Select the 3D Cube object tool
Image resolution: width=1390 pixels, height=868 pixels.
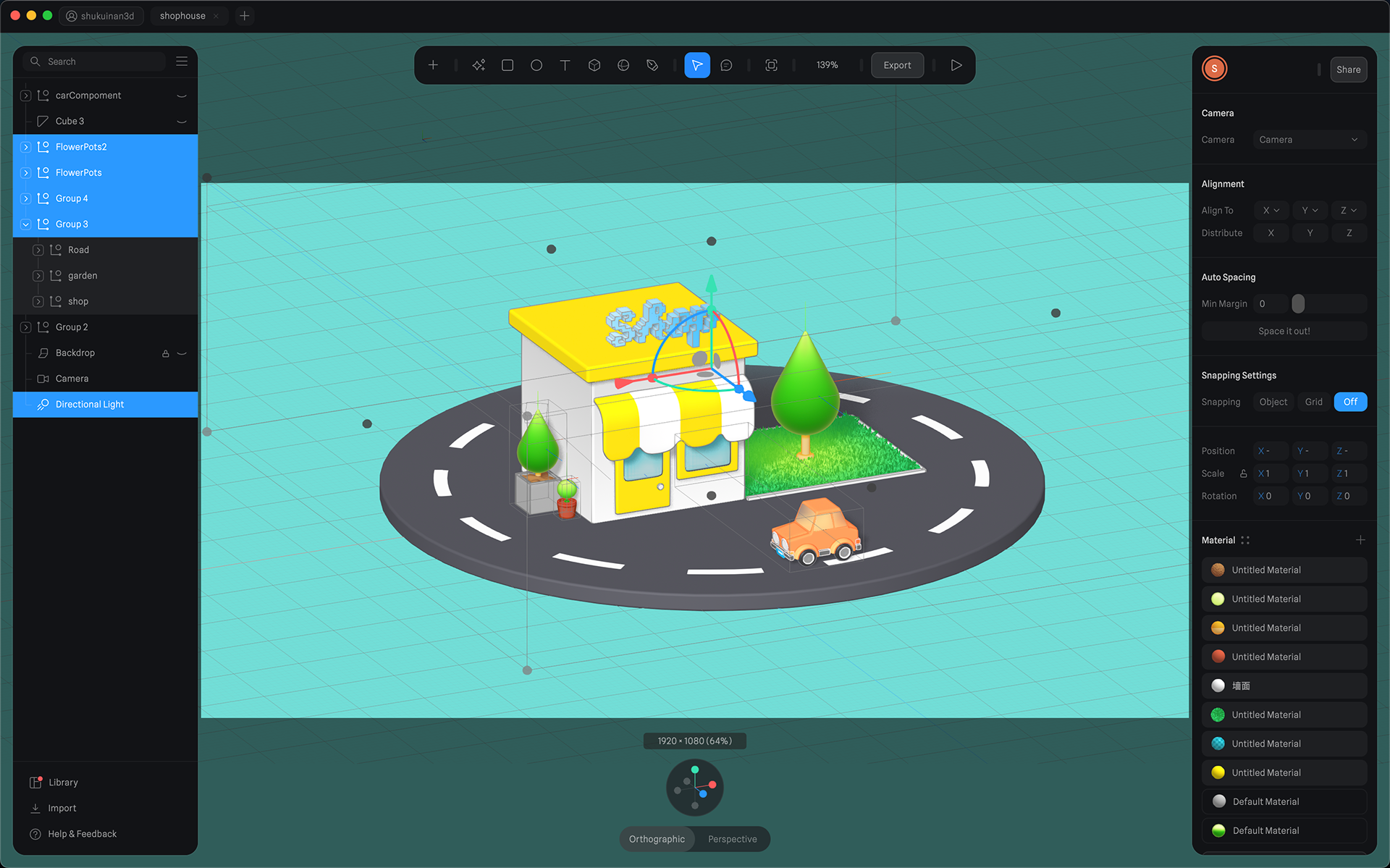[x=594, y=65]
